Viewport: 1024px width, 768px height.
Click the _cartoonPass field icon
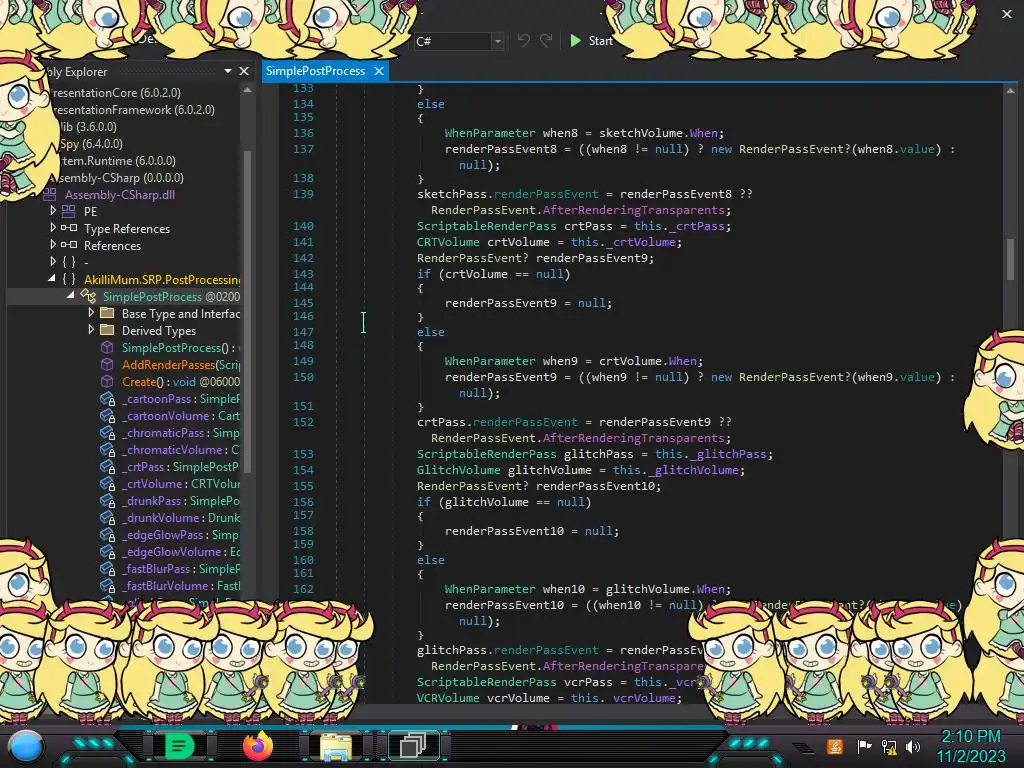pyautogui.click(x=108, y=399)
